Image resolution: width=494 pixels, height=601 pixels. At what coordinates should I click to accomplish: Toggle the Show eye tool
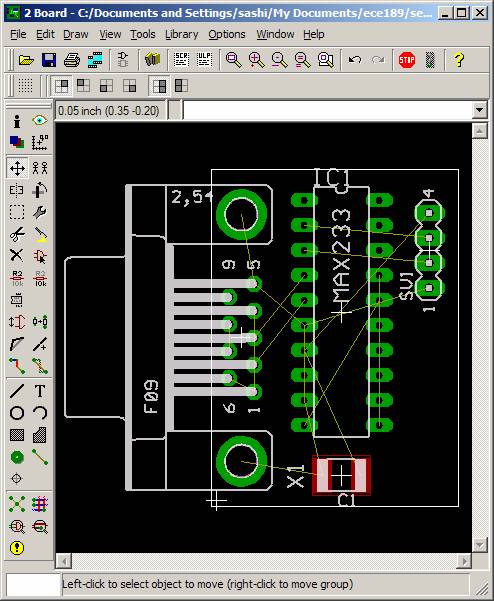pos(40,121)
